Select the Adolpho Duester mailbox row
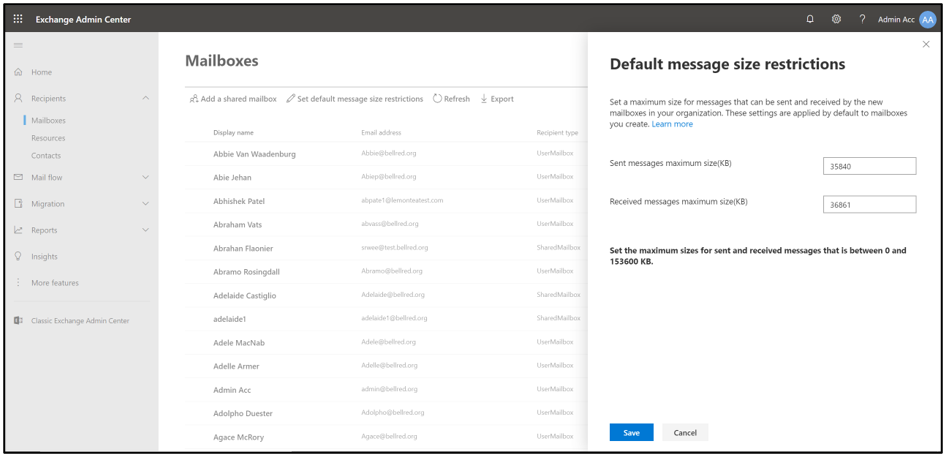 point(387,414)
